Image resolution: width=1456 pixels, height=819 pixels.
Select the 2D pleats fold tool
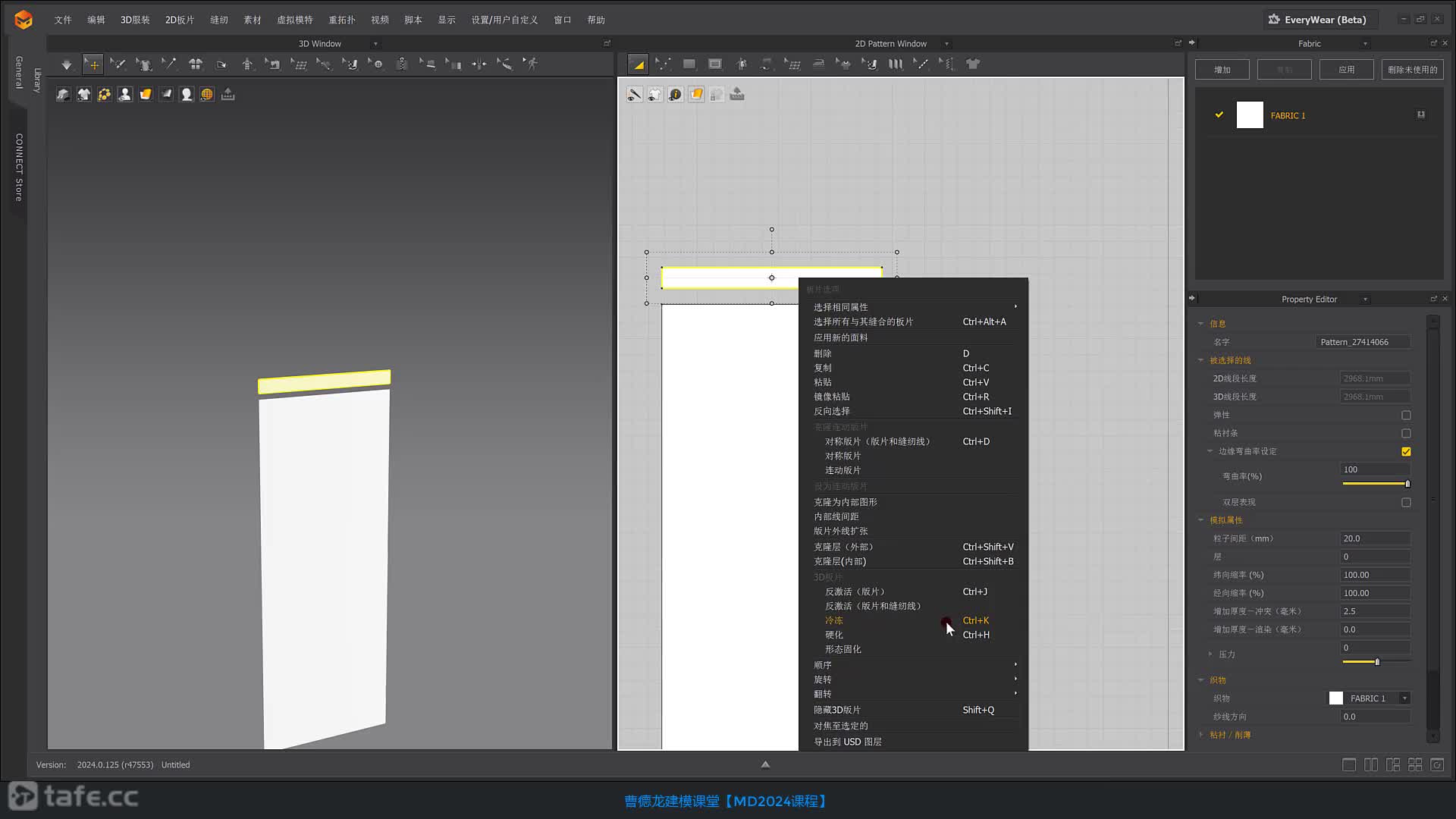pos(896,64)
